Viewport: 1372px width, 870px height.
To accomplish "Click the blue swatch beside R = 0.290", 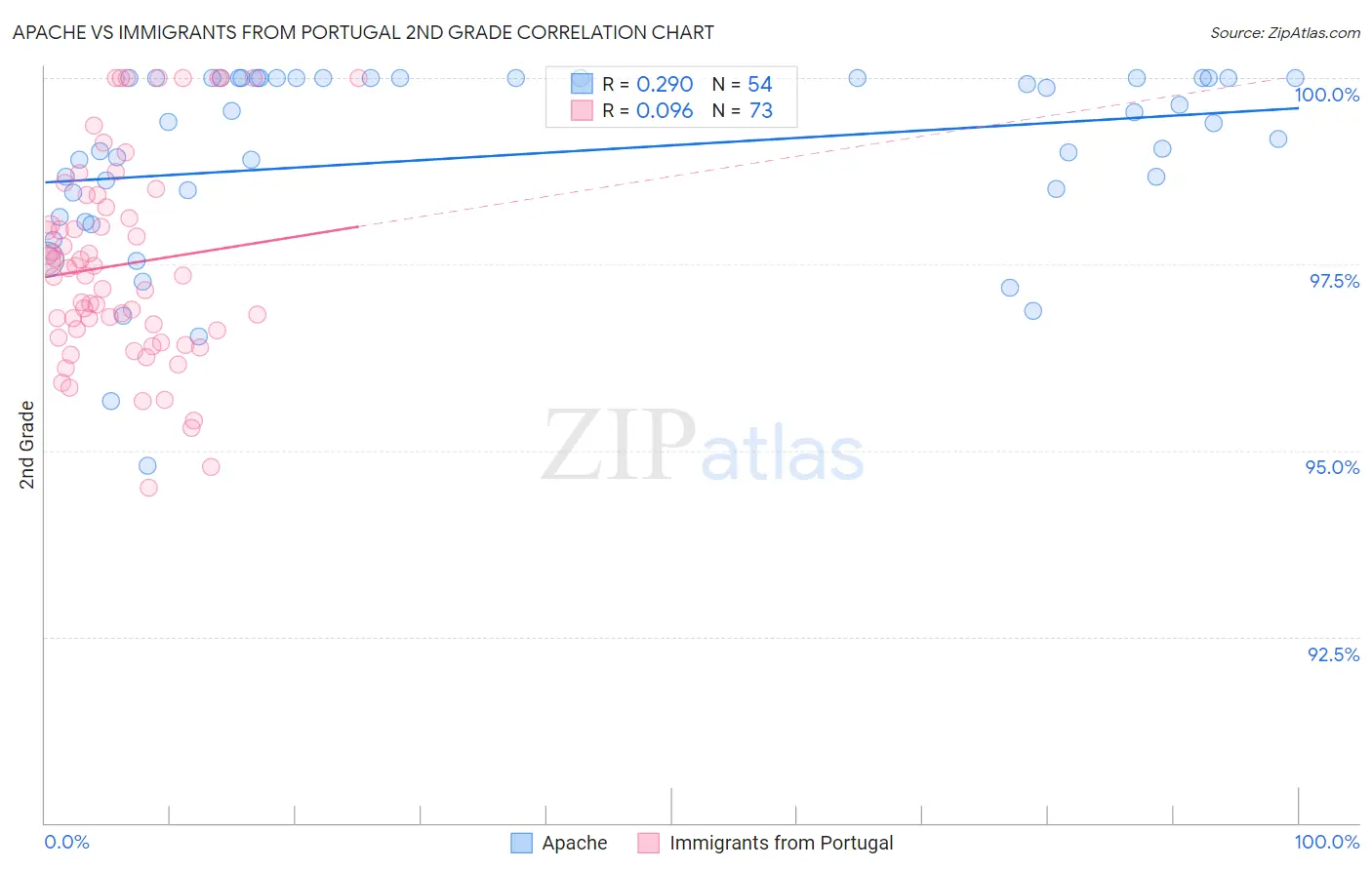I will point(582,84).
